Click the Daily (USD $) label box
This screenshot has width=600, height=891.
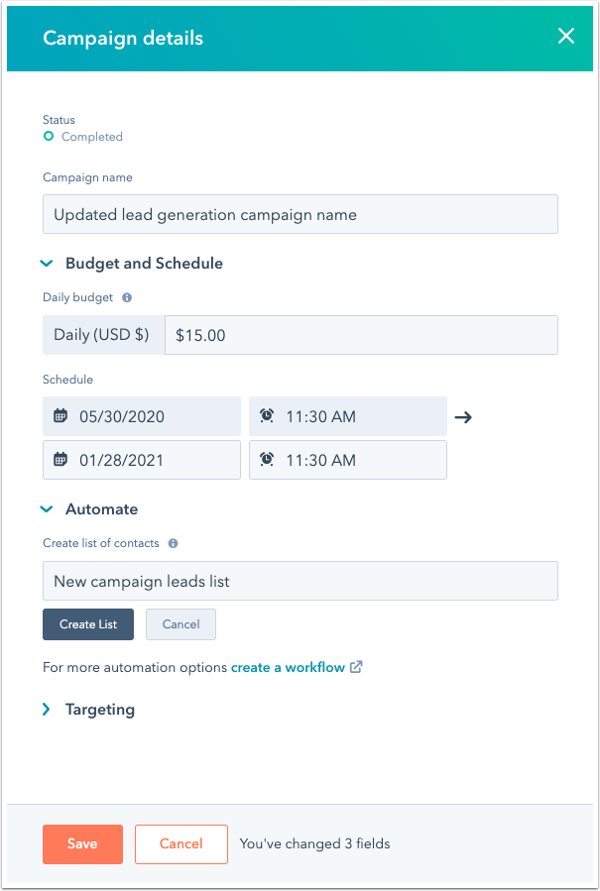point(104,335)
